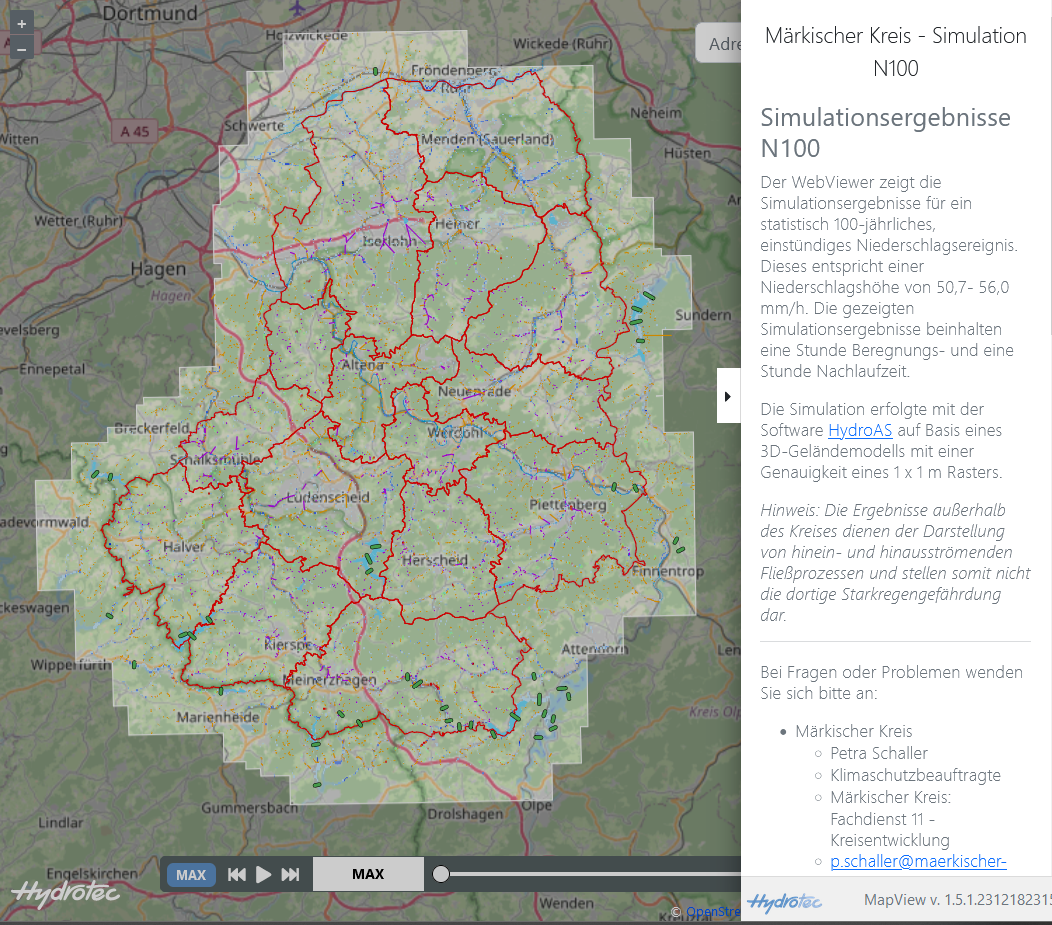Click the Hydrotec logo on the map

(x=52, y=892)
